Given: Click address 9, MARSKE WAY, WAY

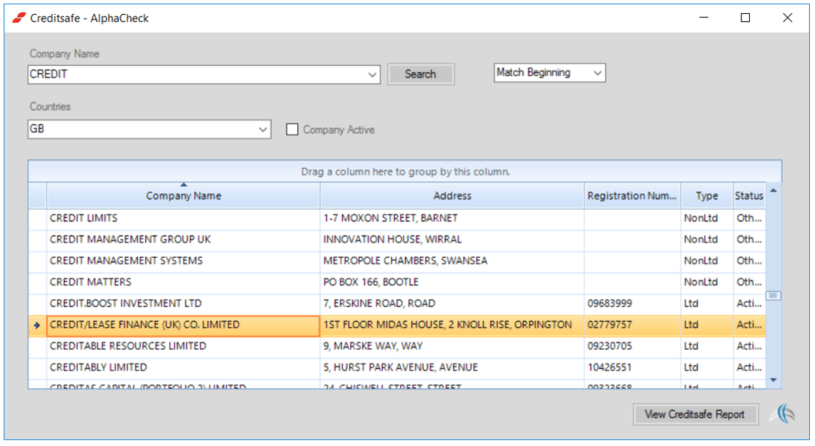Looking at the screenshot, I should click(373, 346).
